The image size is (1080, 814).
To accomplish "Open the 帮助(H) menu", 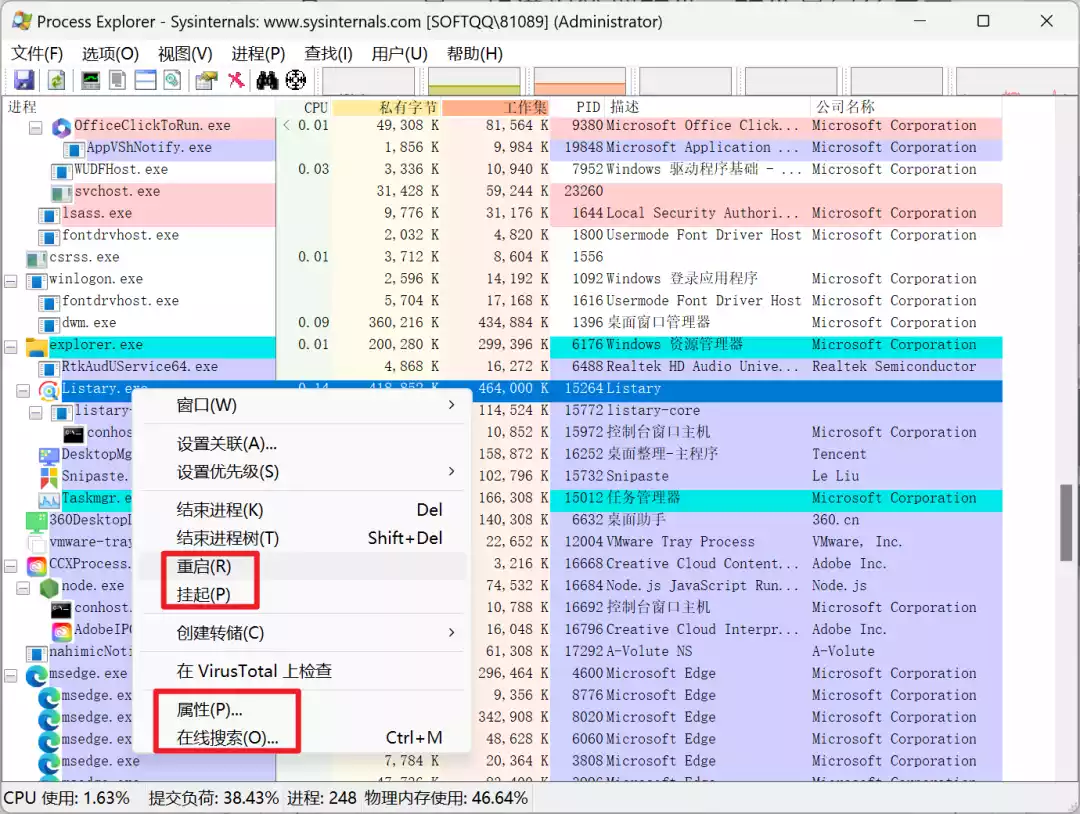I will click(x=475, y=54).
